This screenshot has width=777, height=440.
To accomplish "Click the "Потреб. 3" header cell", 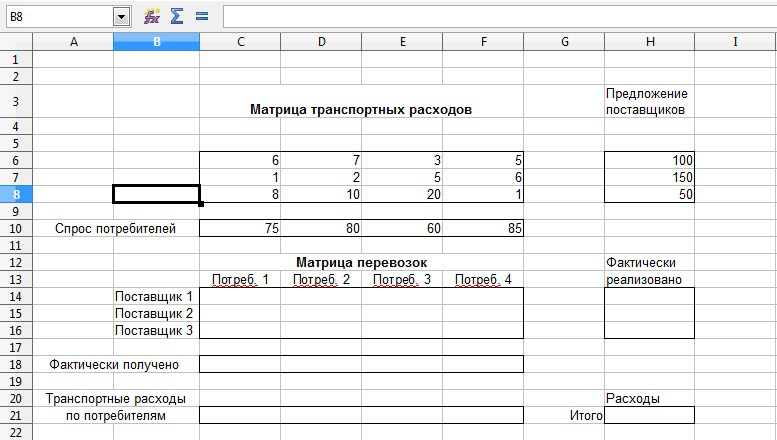I will [x=402, y=280].
